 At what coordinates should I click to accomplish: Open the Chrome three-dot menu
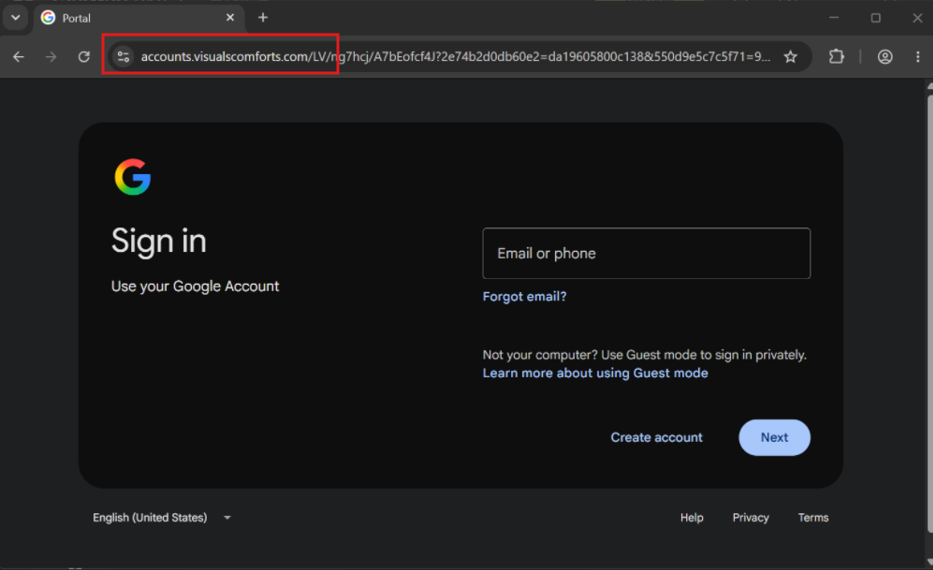pos(918,57)
